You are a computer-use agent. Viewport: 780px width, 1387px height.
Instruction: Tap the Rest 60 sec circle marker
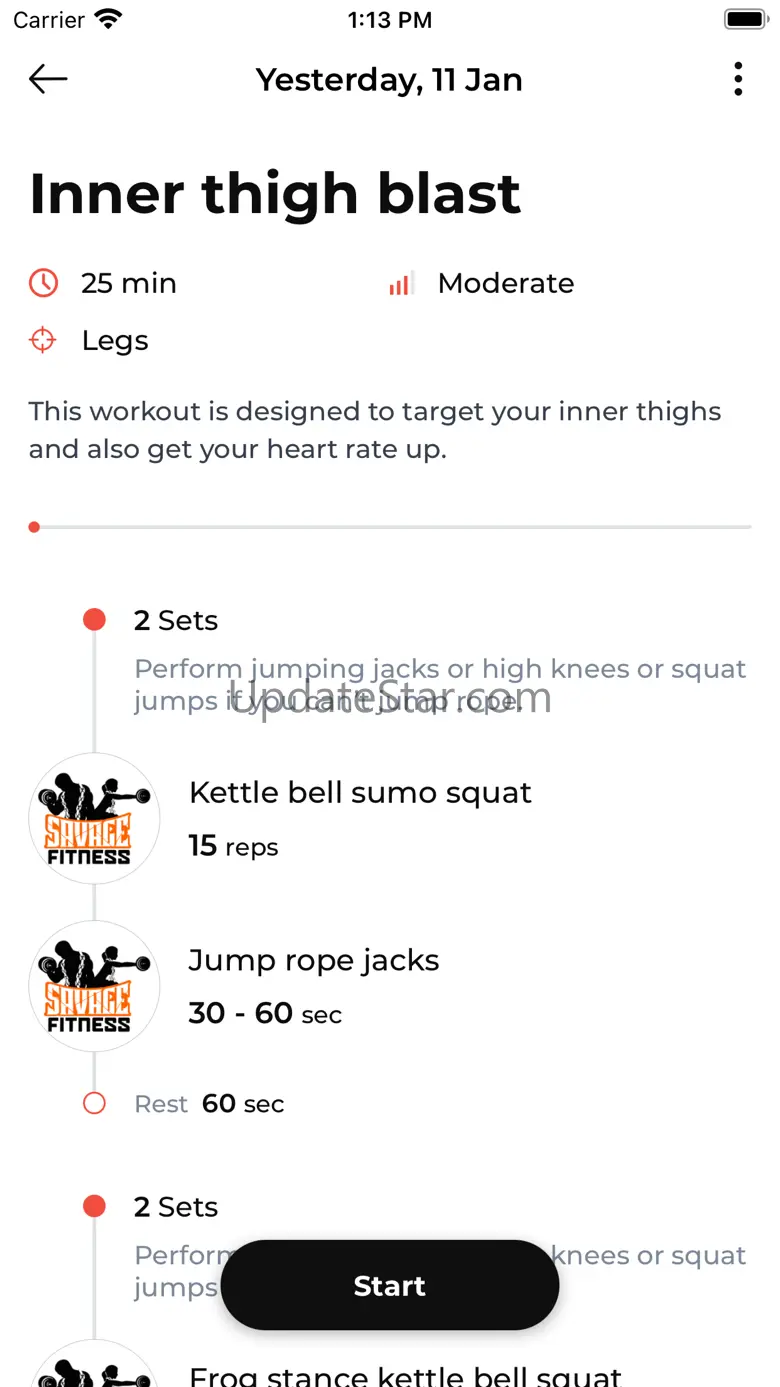click(x=94, y=1104)
